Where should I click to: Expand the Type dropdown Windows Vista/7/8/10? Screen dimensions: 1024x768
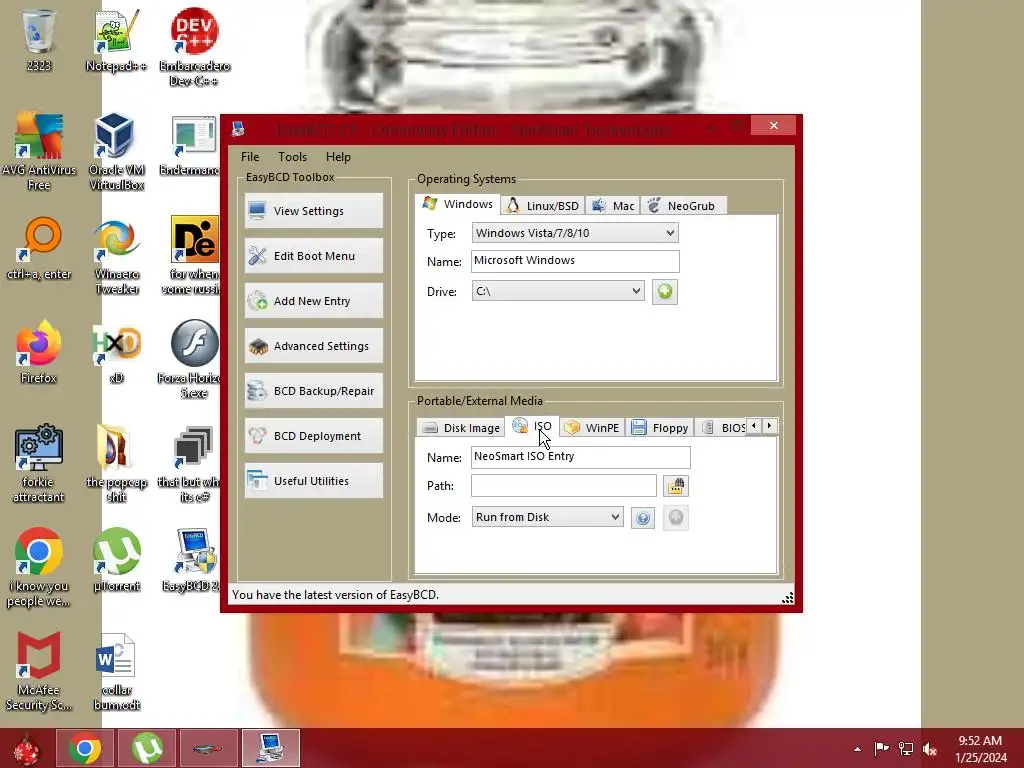pyautogui.click(x=575, y=233)
